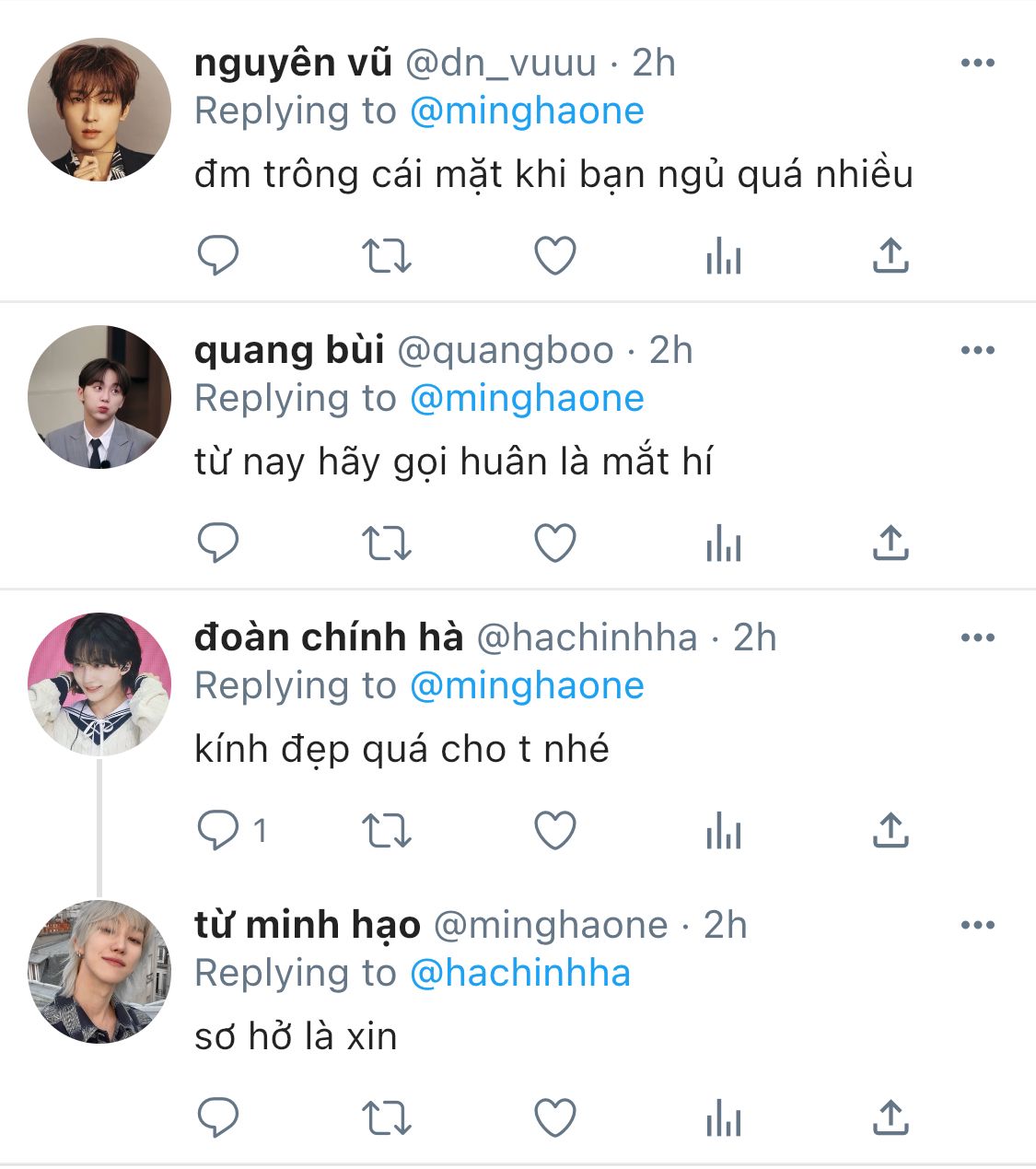Viewport: 1036px width, 1169px height.
Task: View đoàn chính hà's avatar
Action: coord(99,684)
